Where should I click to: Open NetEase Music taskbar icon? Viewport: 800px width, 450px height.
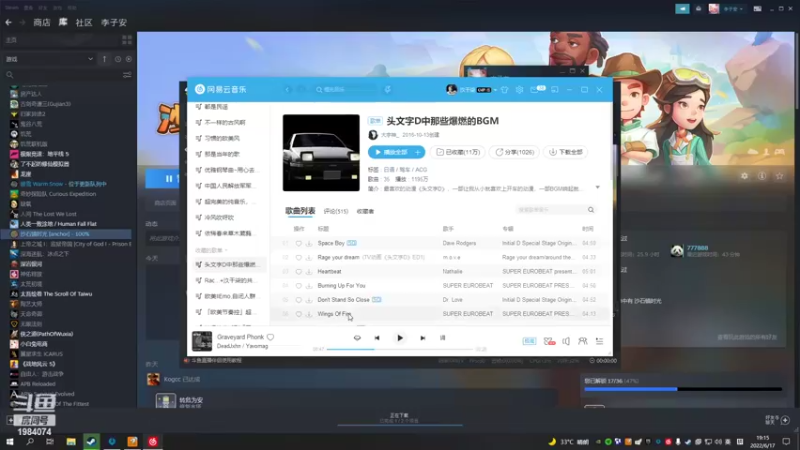click(153, 441)
